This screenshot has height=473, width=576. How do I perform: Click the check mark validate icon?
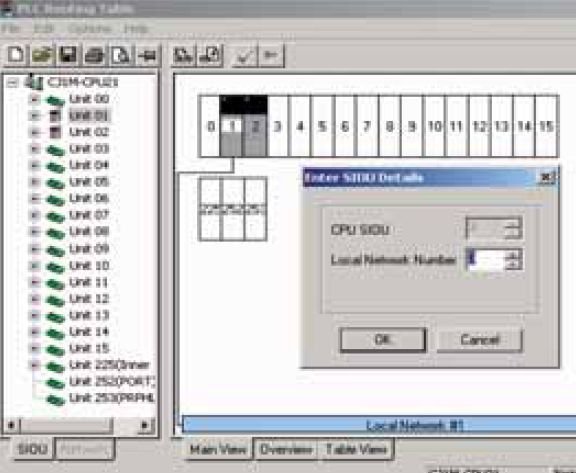[x=244, y=56]
